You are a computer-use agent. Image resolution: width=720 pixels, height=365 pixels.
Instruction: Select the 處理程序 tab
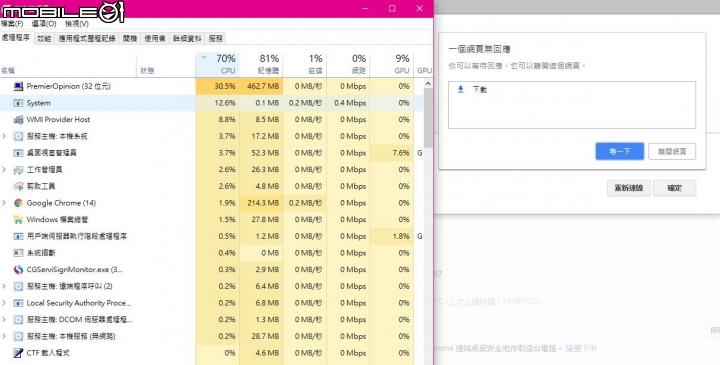tap(16, 38)
